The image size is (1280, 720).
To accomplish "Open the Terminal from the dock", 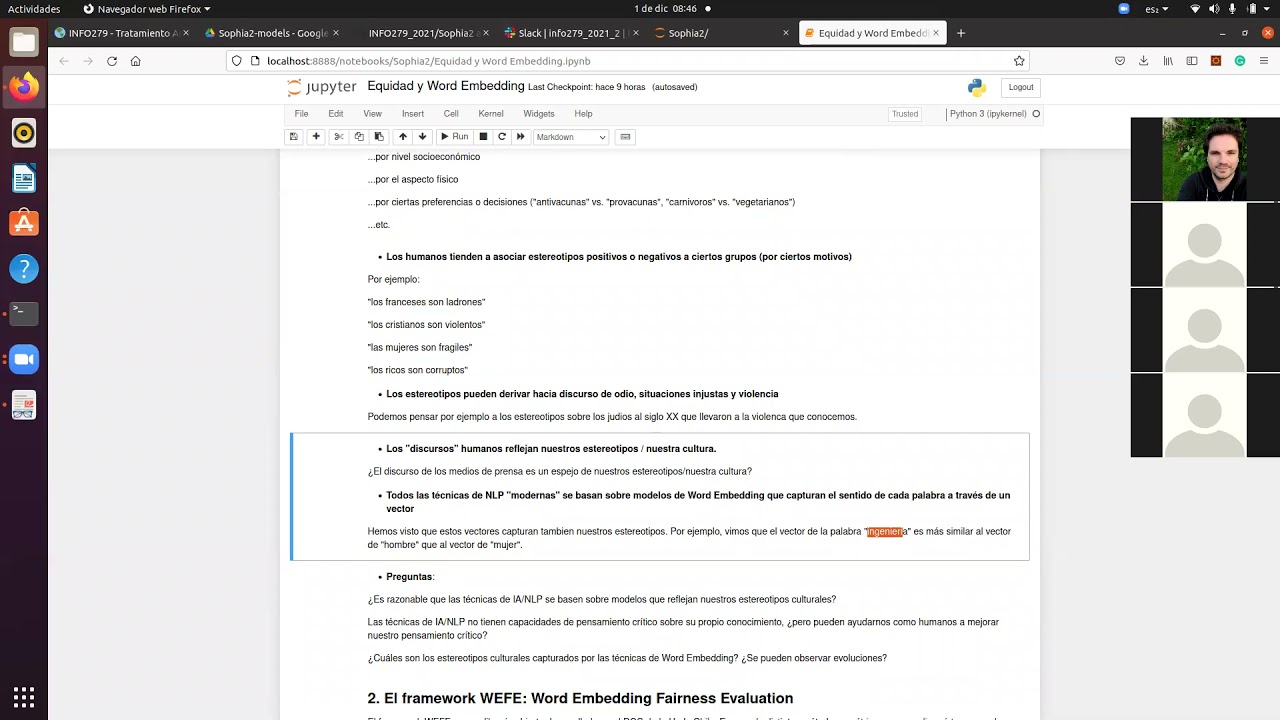I will pyautogui.click(x=24, y=314).
